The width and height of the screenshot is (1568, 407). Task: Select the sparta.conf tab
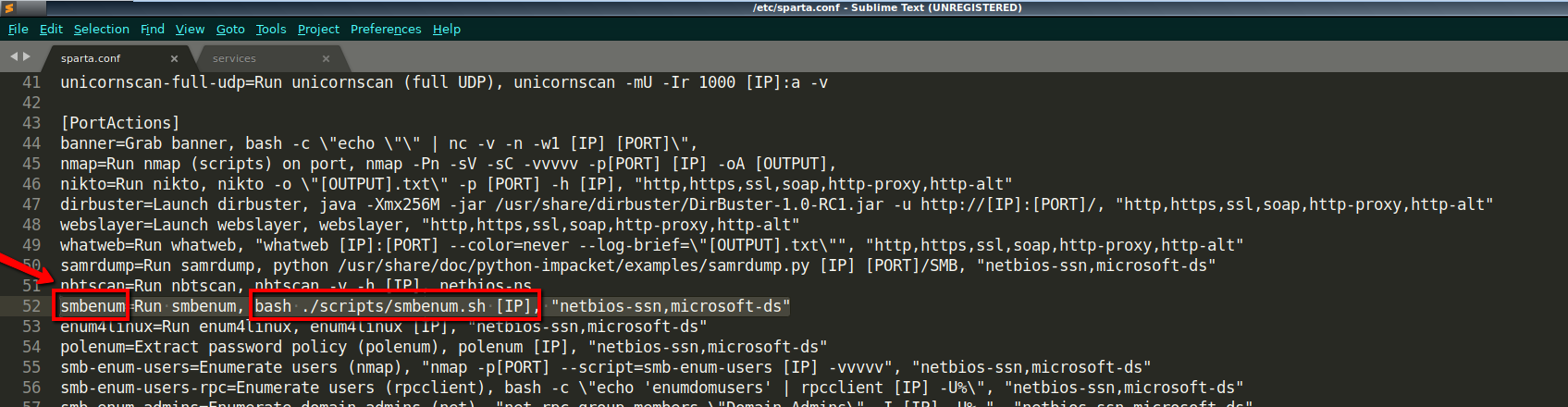[x=91, y=58]
